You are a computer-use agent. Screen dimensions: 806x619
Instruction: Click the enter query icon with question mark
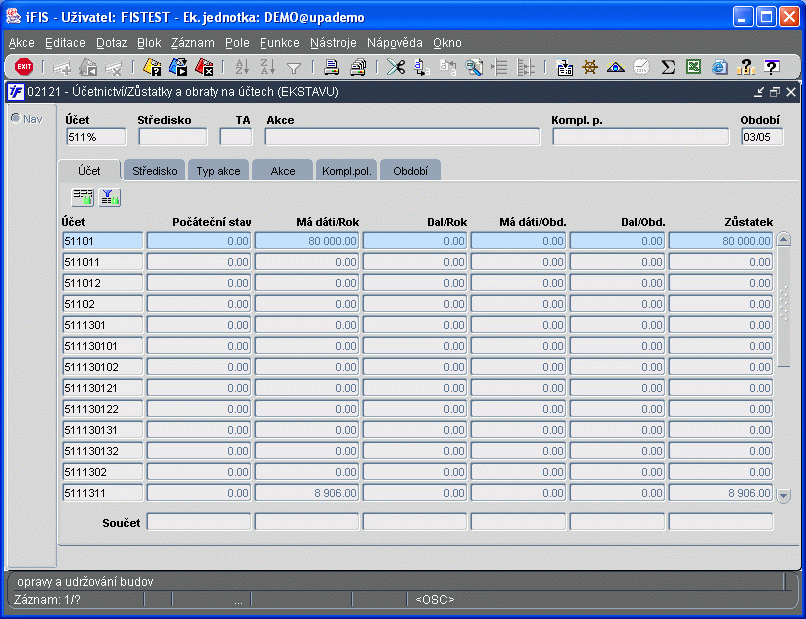[152, 67]
